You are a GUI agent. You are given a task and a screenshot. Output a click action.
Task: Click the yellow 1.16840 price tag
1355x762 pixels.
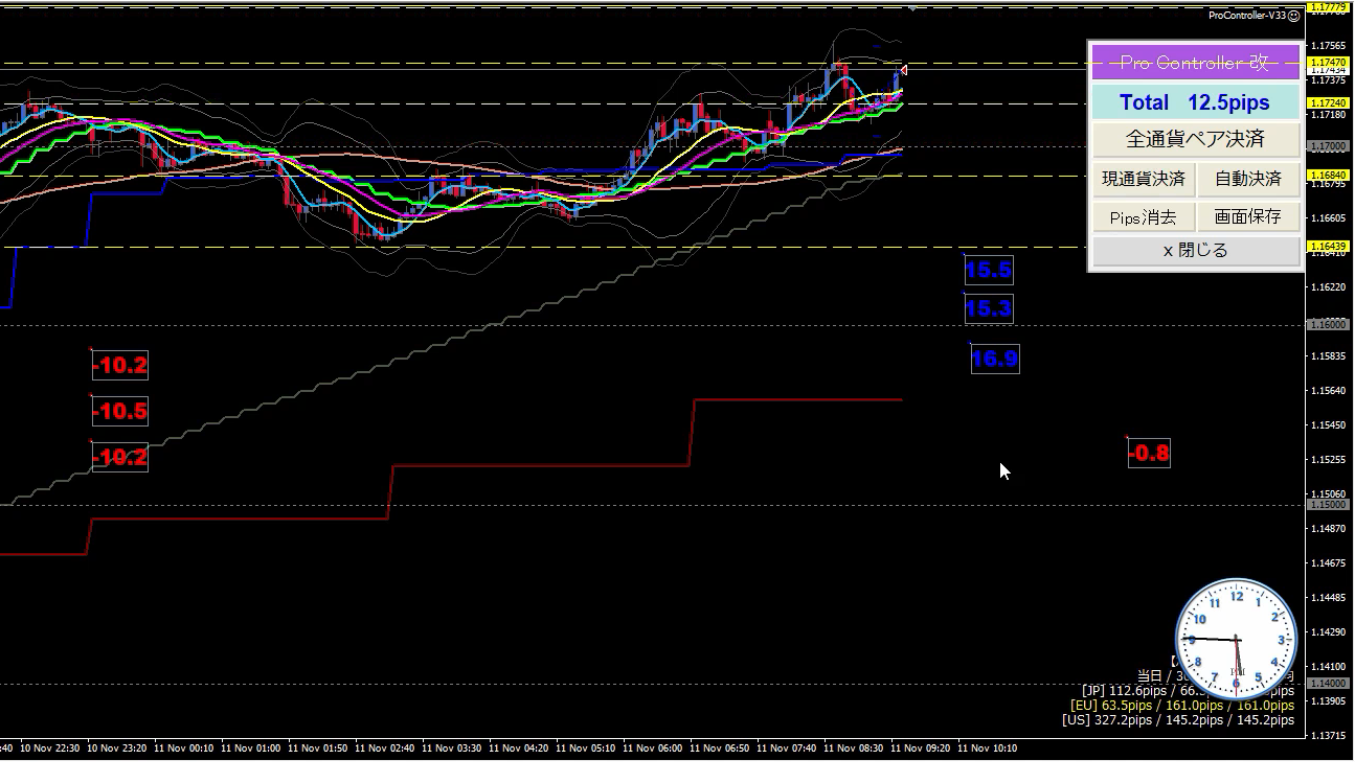pos(1330,175)
